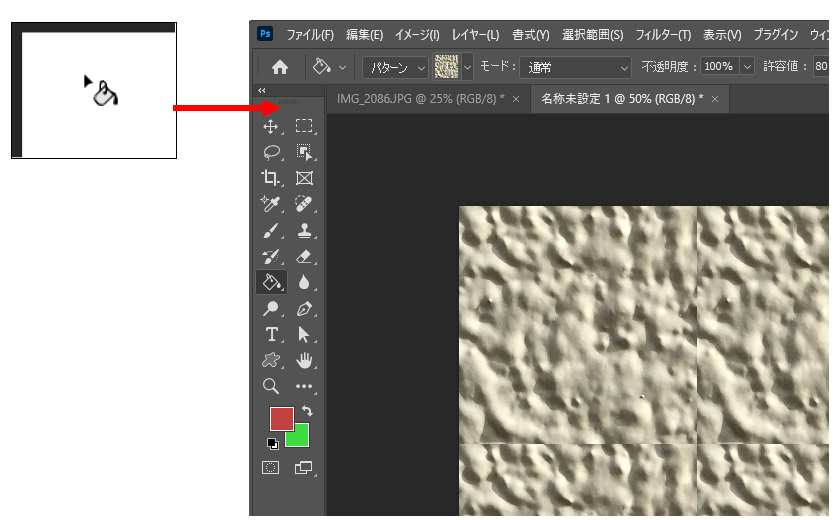The width and height of the screenshot is (834, 520).
Task: Open the モード blend mode dropdown
Action: pos(577,67)
